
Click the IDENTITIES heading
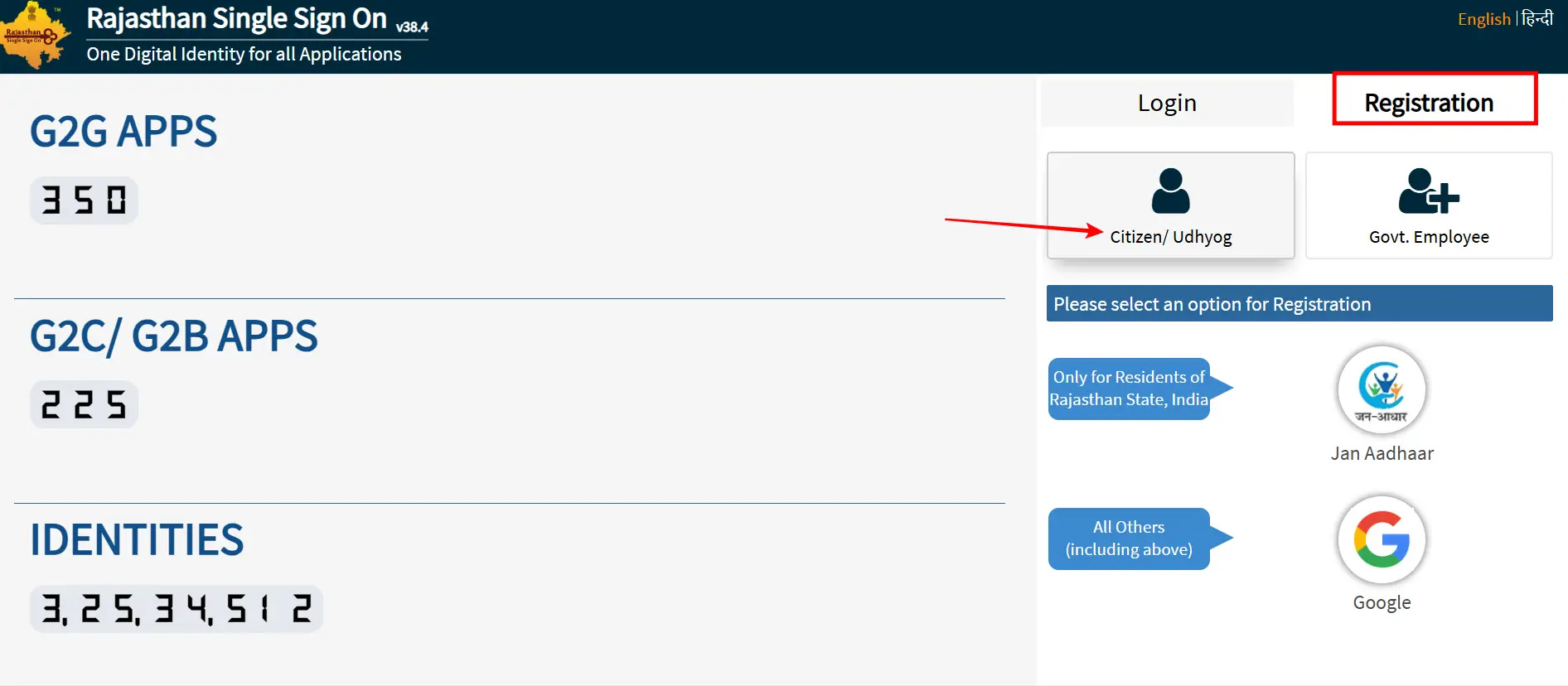137,540
